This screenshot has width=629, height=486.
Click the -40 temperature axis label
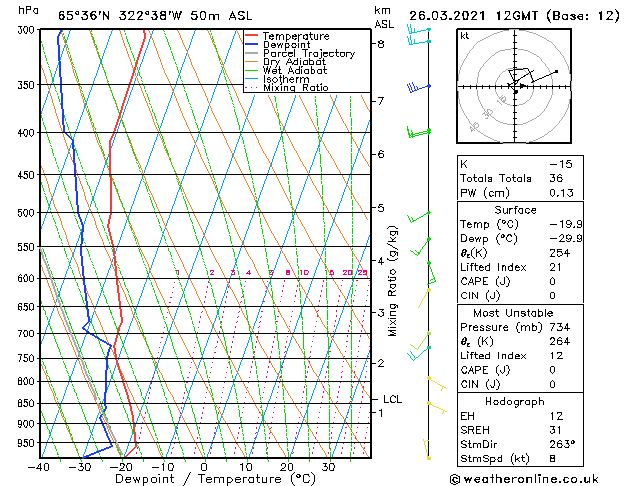(x=39, y=467)
